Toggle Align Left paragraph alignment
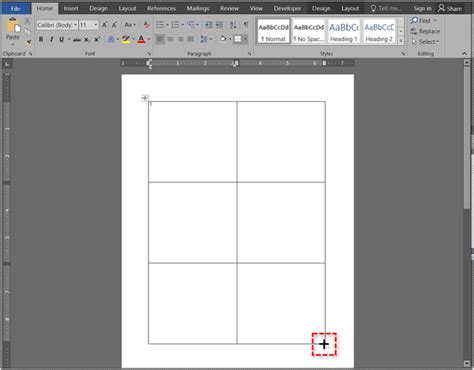 coord(160,39)
